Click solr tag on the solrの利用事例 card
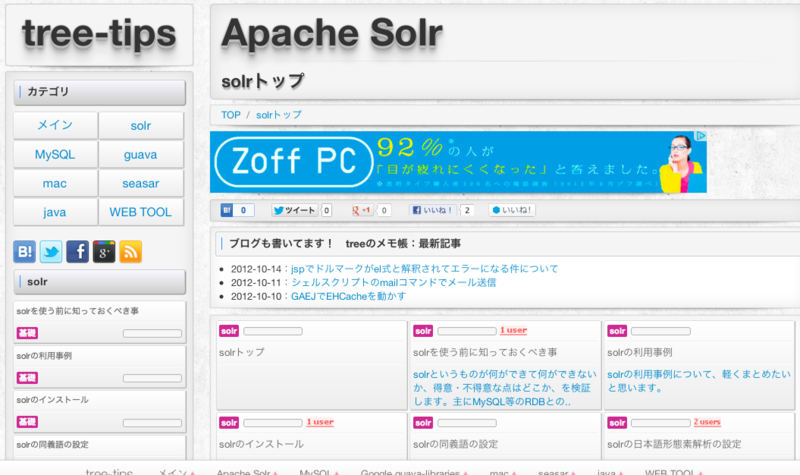Viewport: 800px width, 475px height. click(x=617, y=331)
